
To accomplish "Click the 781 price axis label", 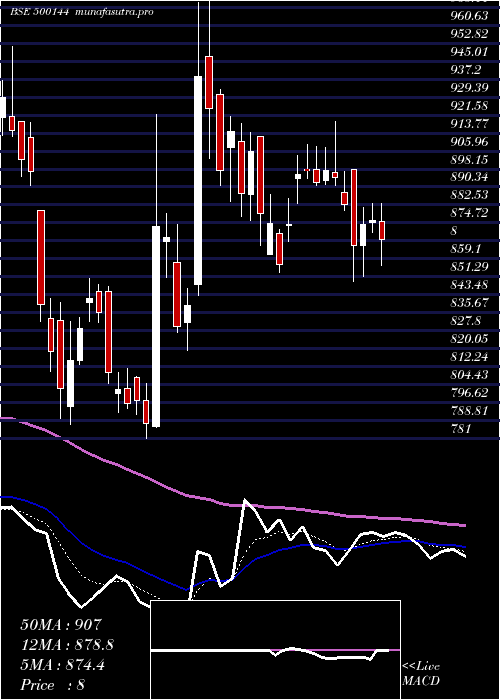I will [461, 429].
